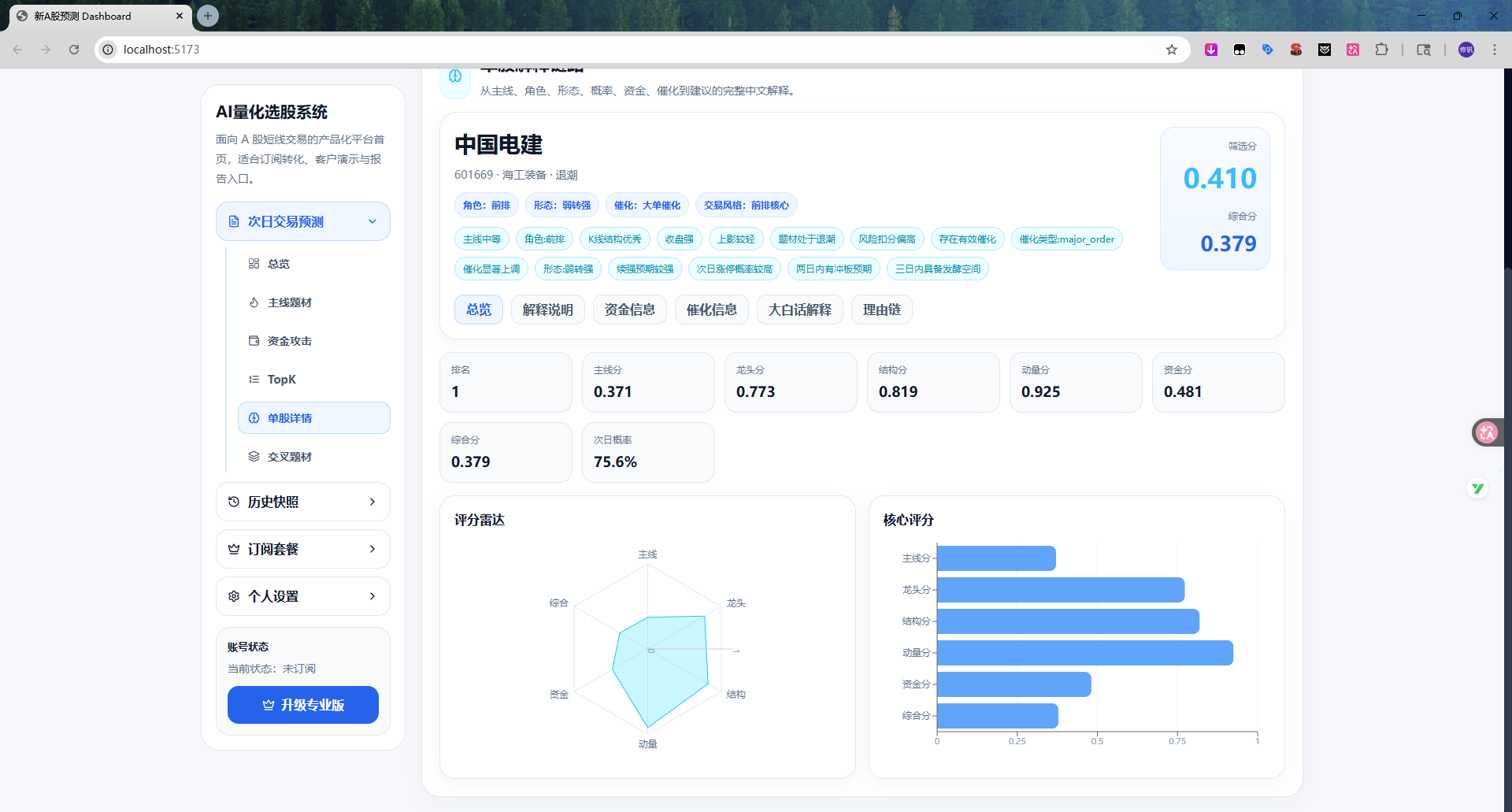Viewport: 1512px width, 812px height.
Task: Click the grid icon beside 总览
Action: 254,264
